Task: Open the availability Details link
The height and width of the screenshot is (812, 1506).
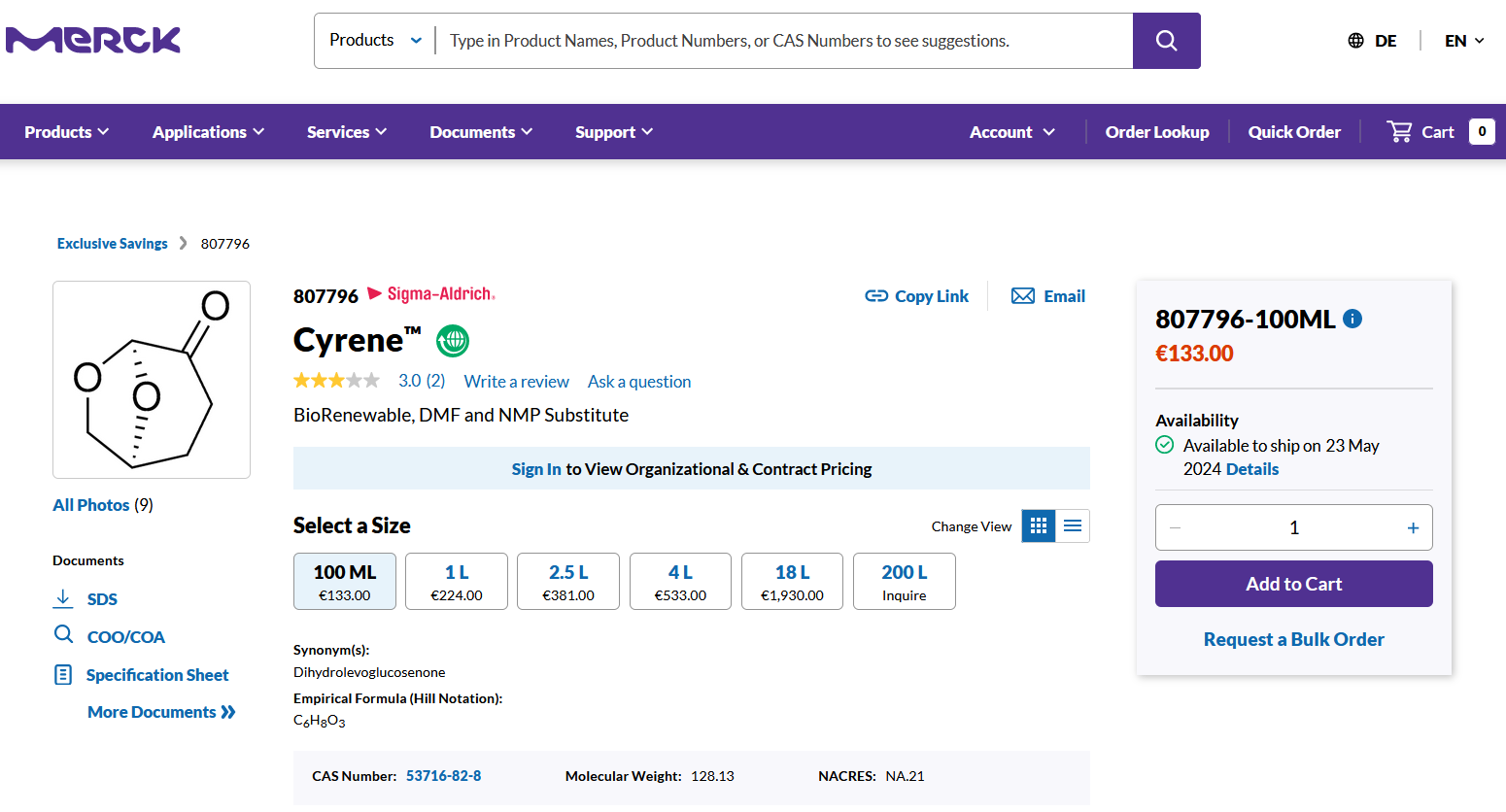Action: point(1252,469)
